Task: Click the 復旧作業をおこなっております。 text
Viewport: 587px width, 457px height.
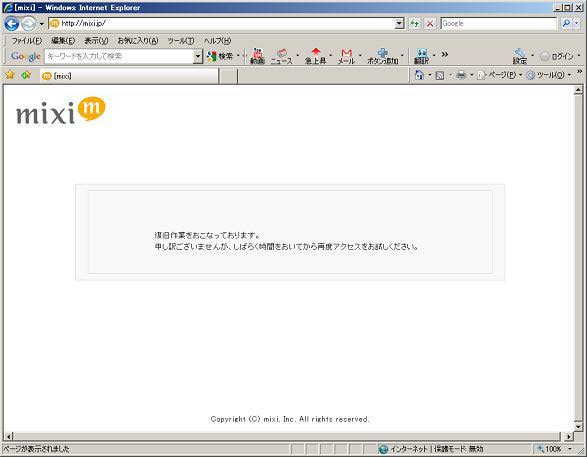Action: (x=207, y=235)
